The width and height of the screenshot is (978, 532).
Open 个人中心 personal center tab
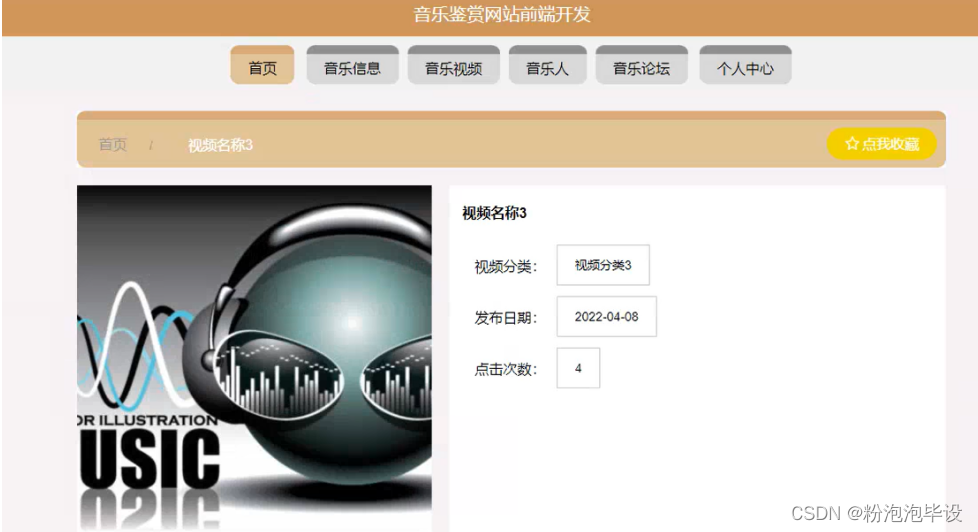(745, 65)
